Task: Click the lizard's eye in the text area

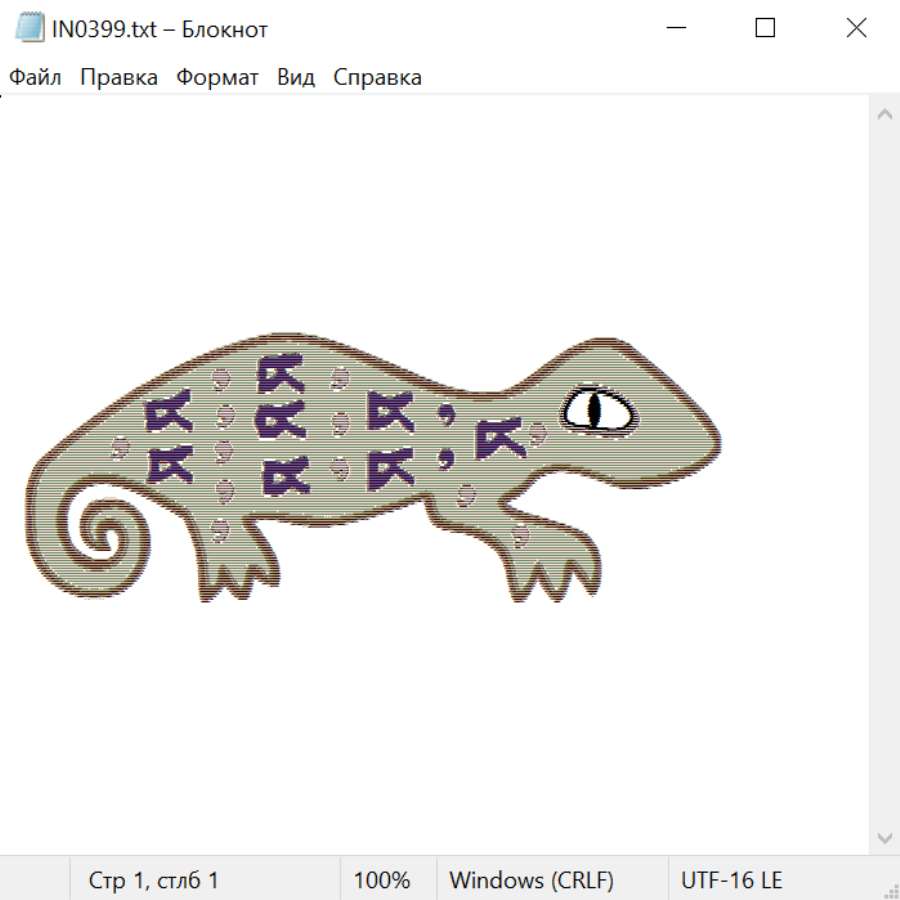Action: click(x=597, y=410)
